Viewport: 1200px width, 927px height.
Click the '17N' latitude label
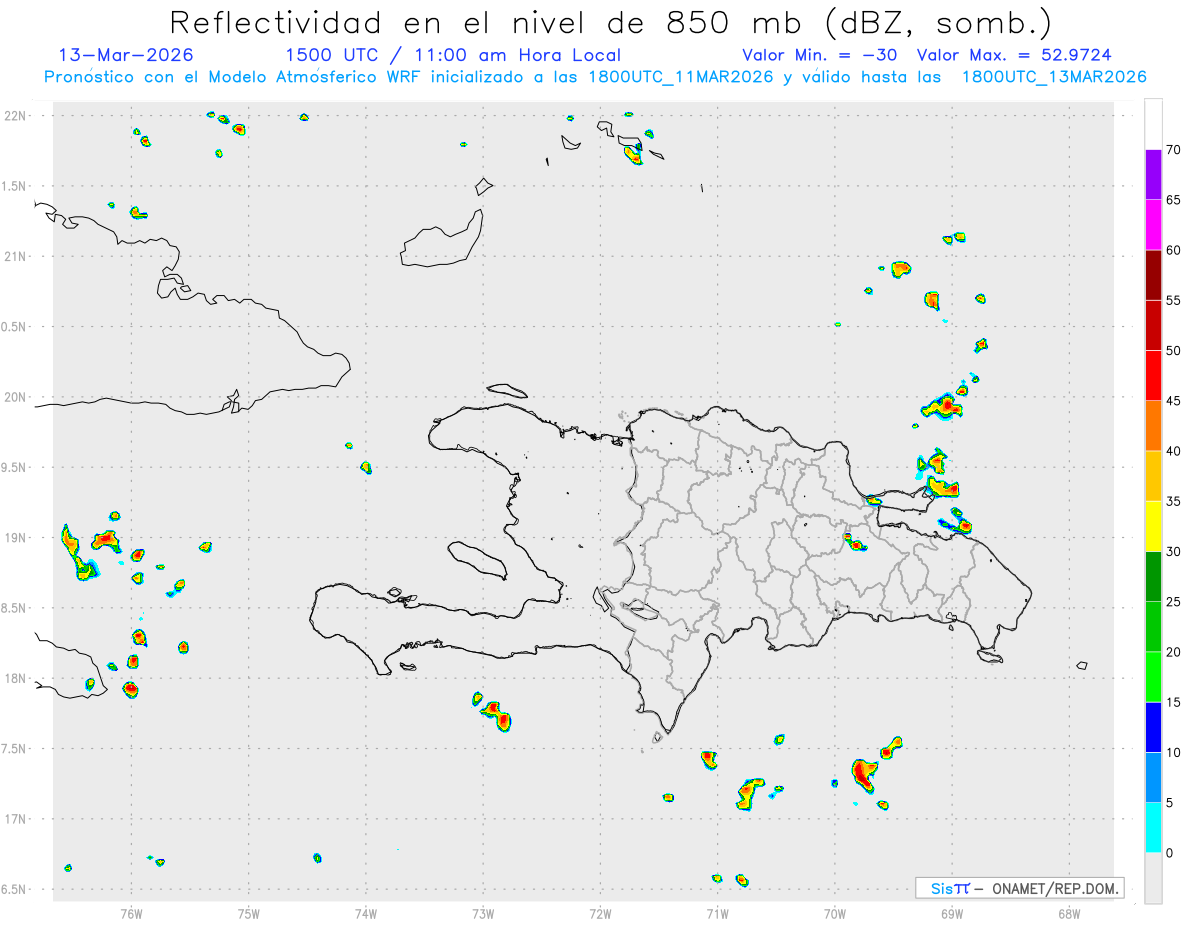[x=15, y=819]
